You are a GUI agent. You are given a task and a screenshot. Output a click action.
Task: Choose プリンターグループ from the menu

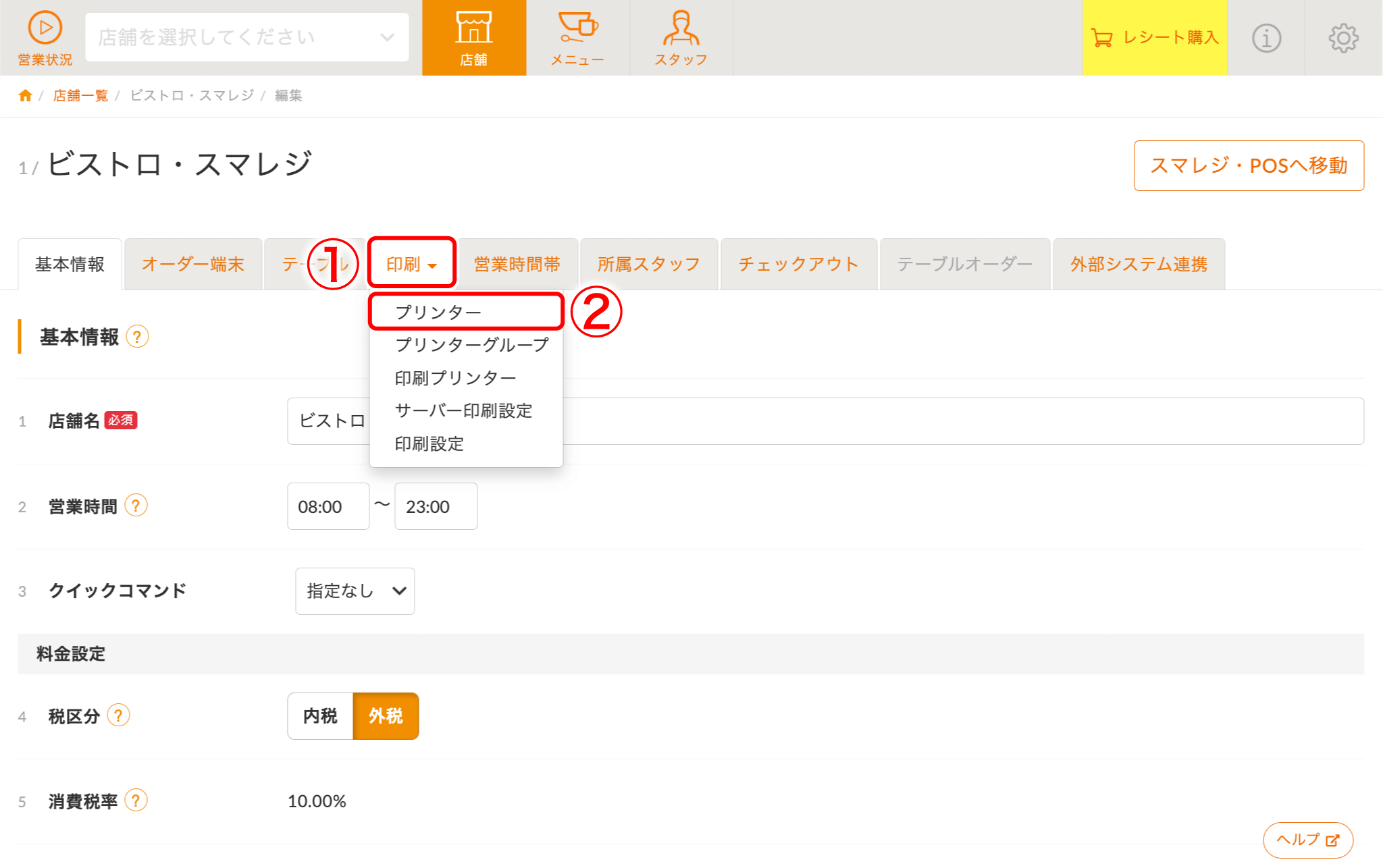[466, 345]
